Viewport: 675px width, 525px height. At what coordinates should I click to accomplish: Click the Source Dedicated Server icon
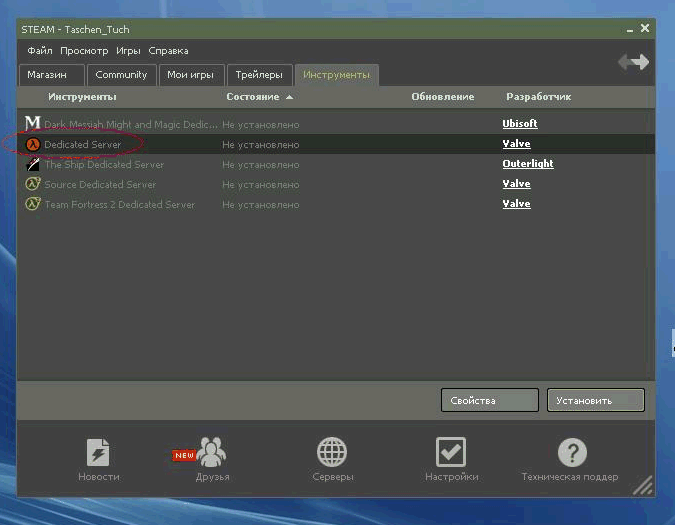pos(33,184)
